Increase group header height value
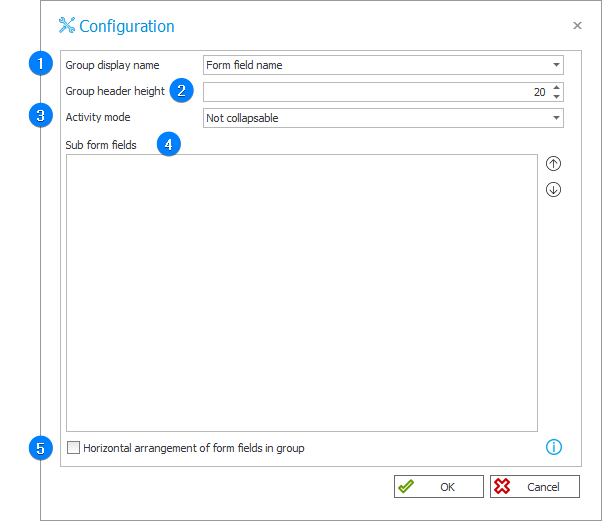The height and width of the screenshot is (521, 602). (x=556, y=88)
